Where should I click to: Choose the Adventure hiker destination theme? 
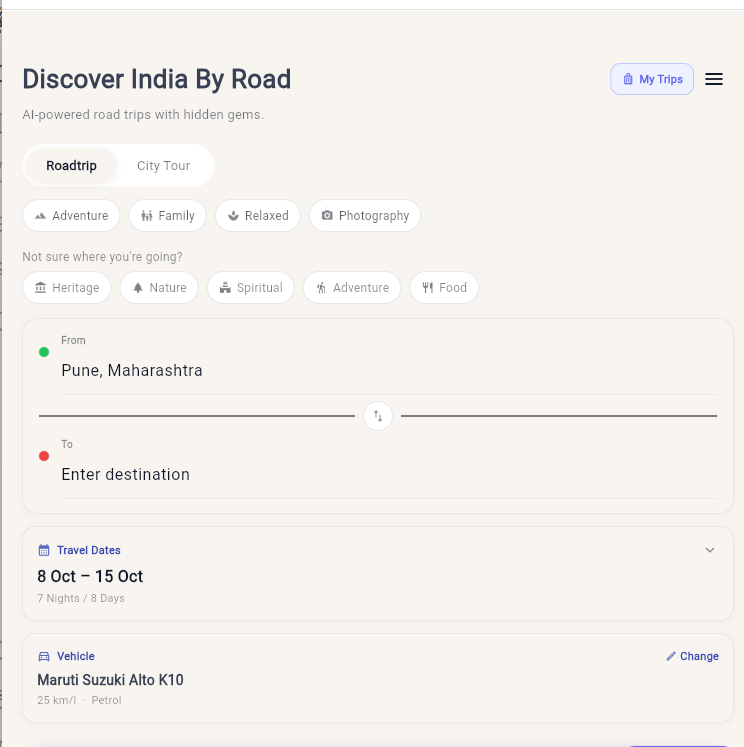(352, 288)
